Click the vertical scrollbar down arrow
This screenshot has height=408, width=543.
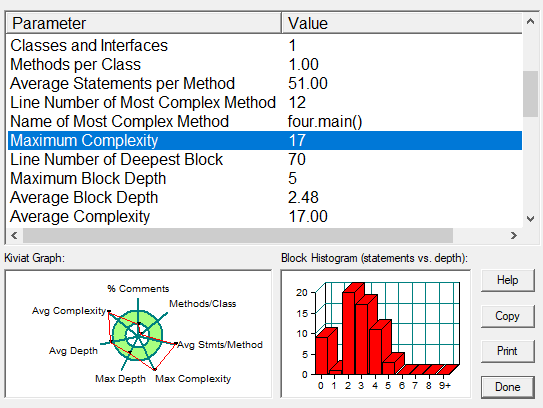coord(530,219)
